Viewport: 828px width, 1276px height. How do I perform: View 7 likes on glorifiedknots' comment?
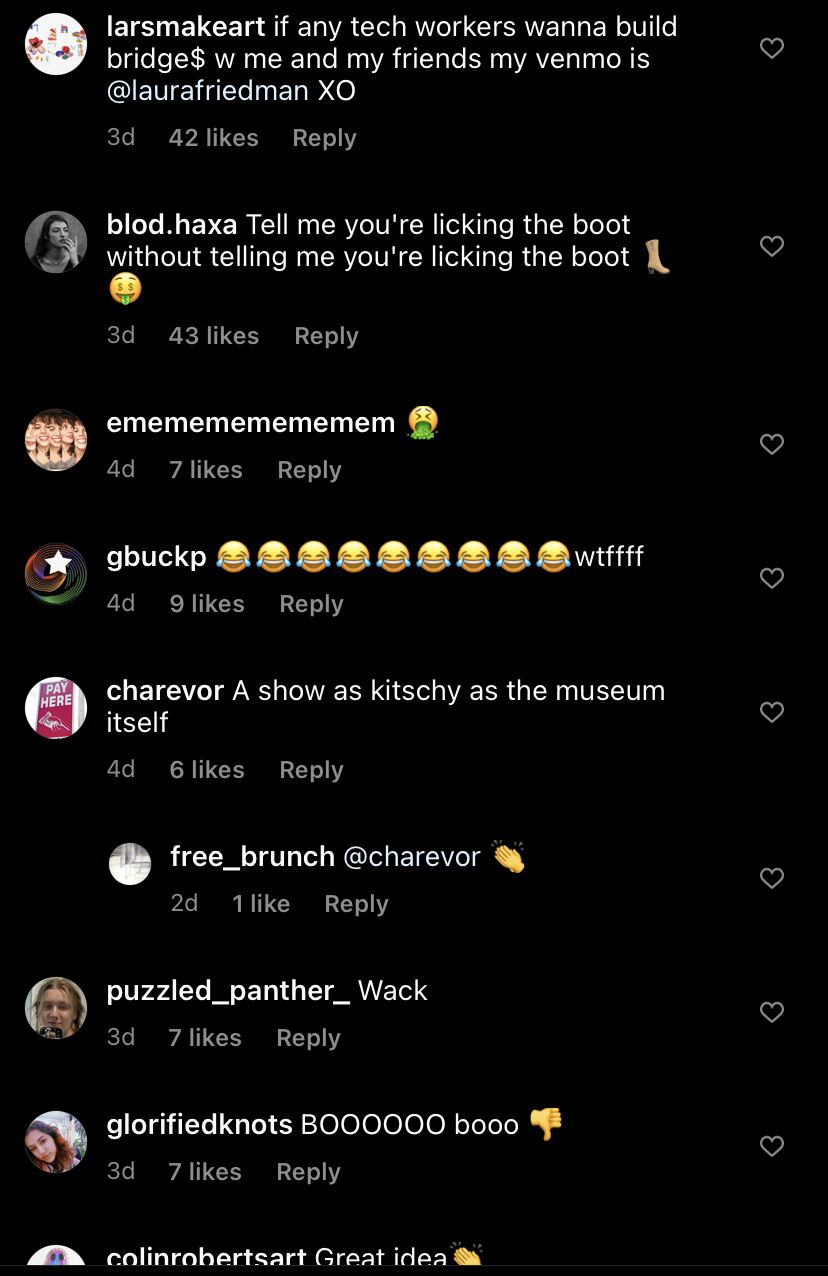tap(205, 1172)
